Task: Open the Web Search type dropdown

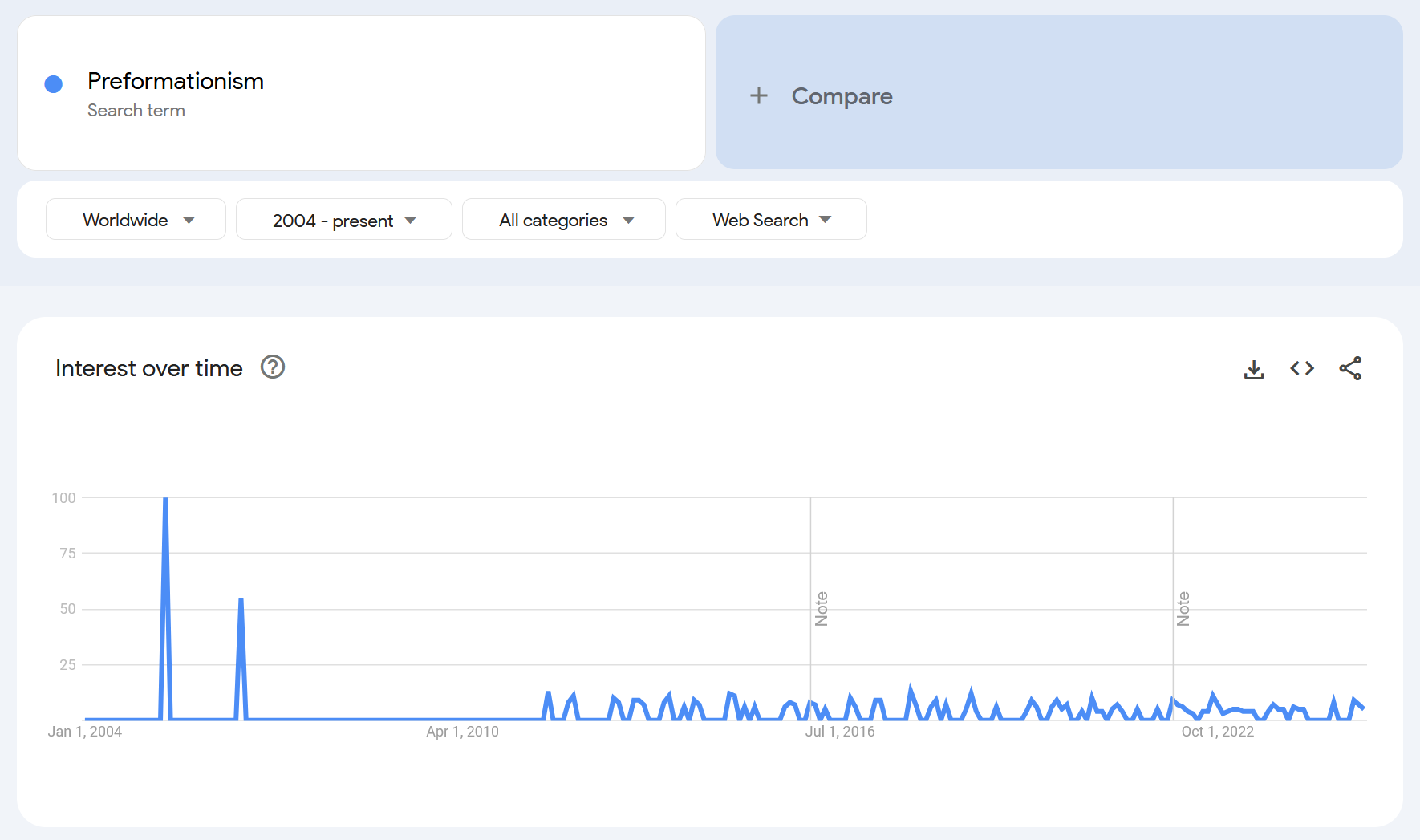Action: pos(771,220)
